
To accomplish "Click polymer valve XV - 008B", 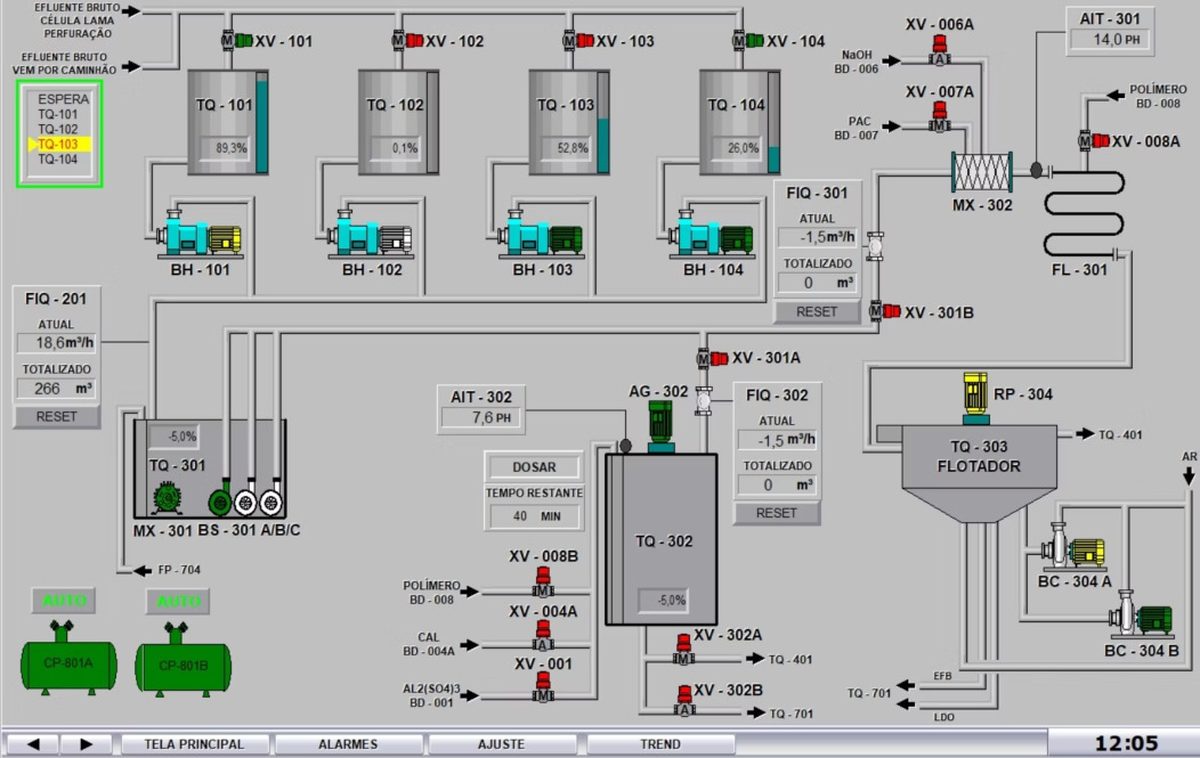I will click(x=543, y=583).
